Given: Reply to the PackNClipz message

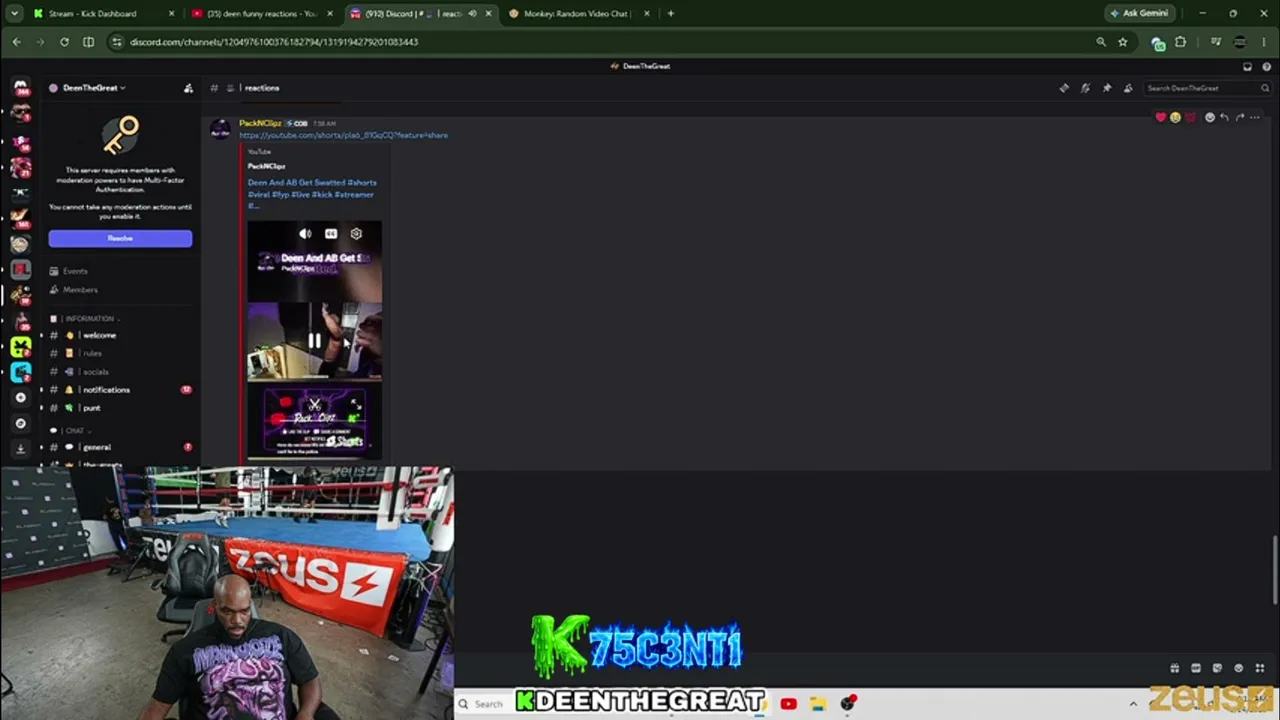Looking at the screenshot, I should pyautogui.click(x=1224, y=117).
